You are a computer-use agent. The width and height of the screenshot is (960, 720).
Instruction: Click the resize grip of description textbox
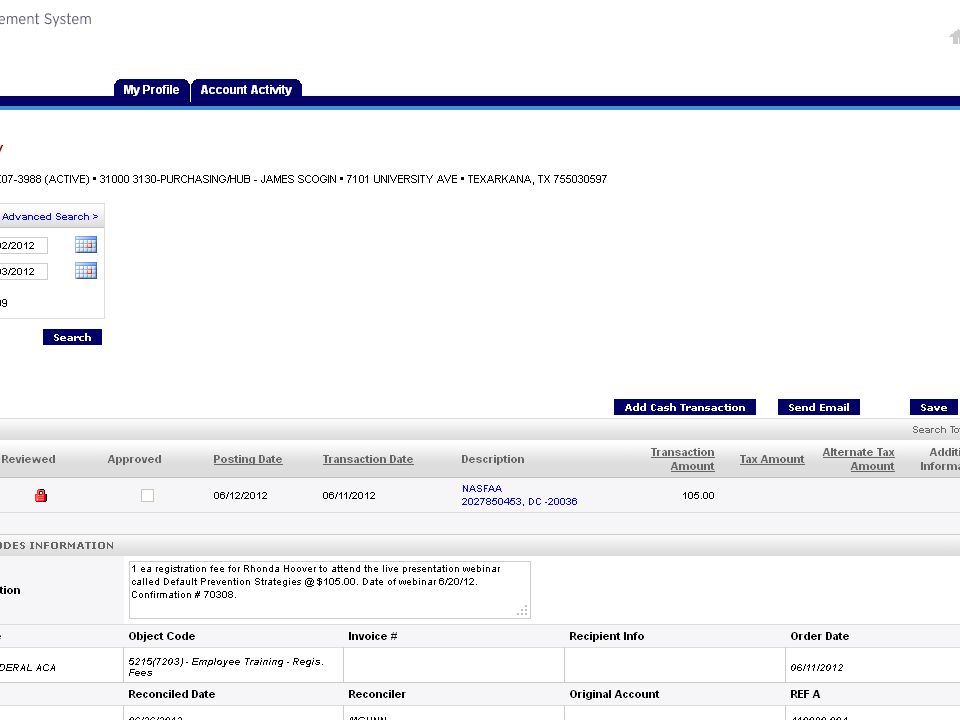click(522, 610)
